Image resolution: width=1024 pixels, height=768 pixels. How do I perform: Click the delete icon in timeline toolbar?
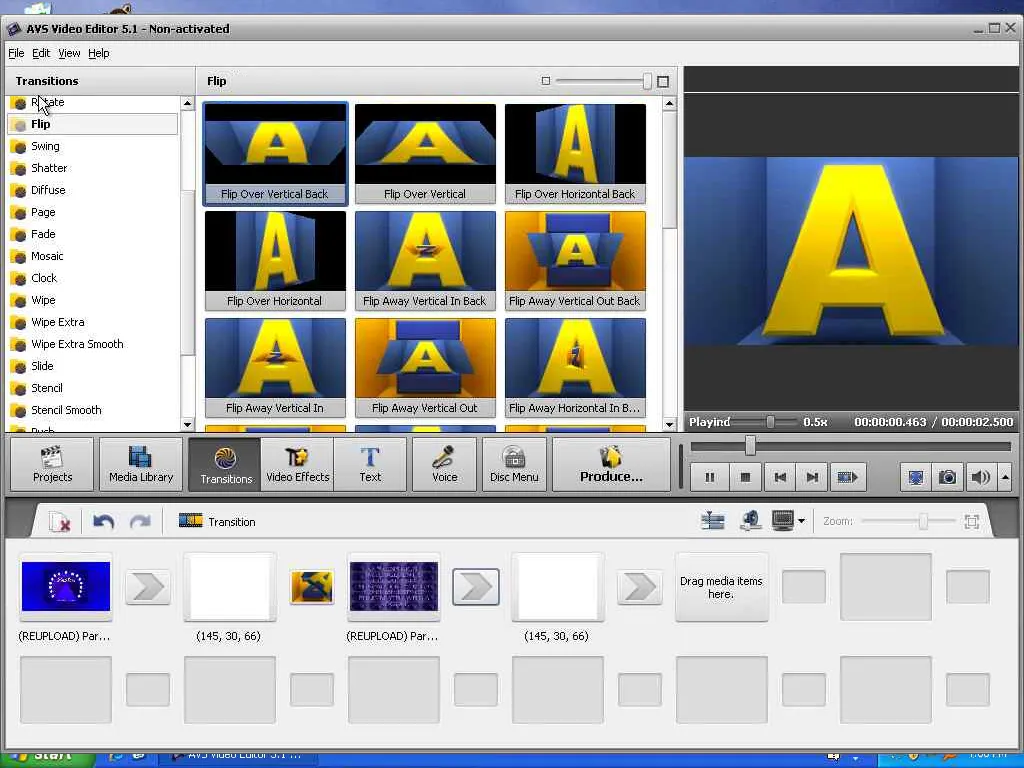[x=60, y=522]
